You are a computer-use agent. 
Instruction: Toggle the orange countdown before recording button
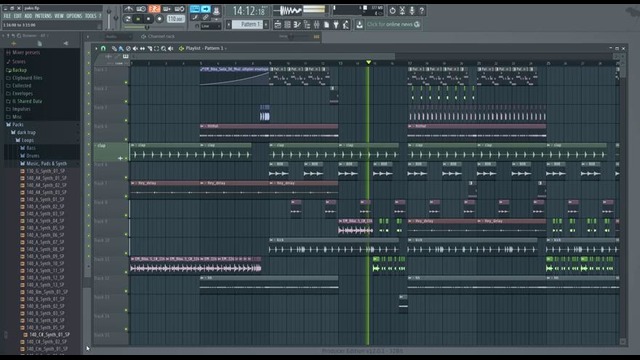[154, 9]
